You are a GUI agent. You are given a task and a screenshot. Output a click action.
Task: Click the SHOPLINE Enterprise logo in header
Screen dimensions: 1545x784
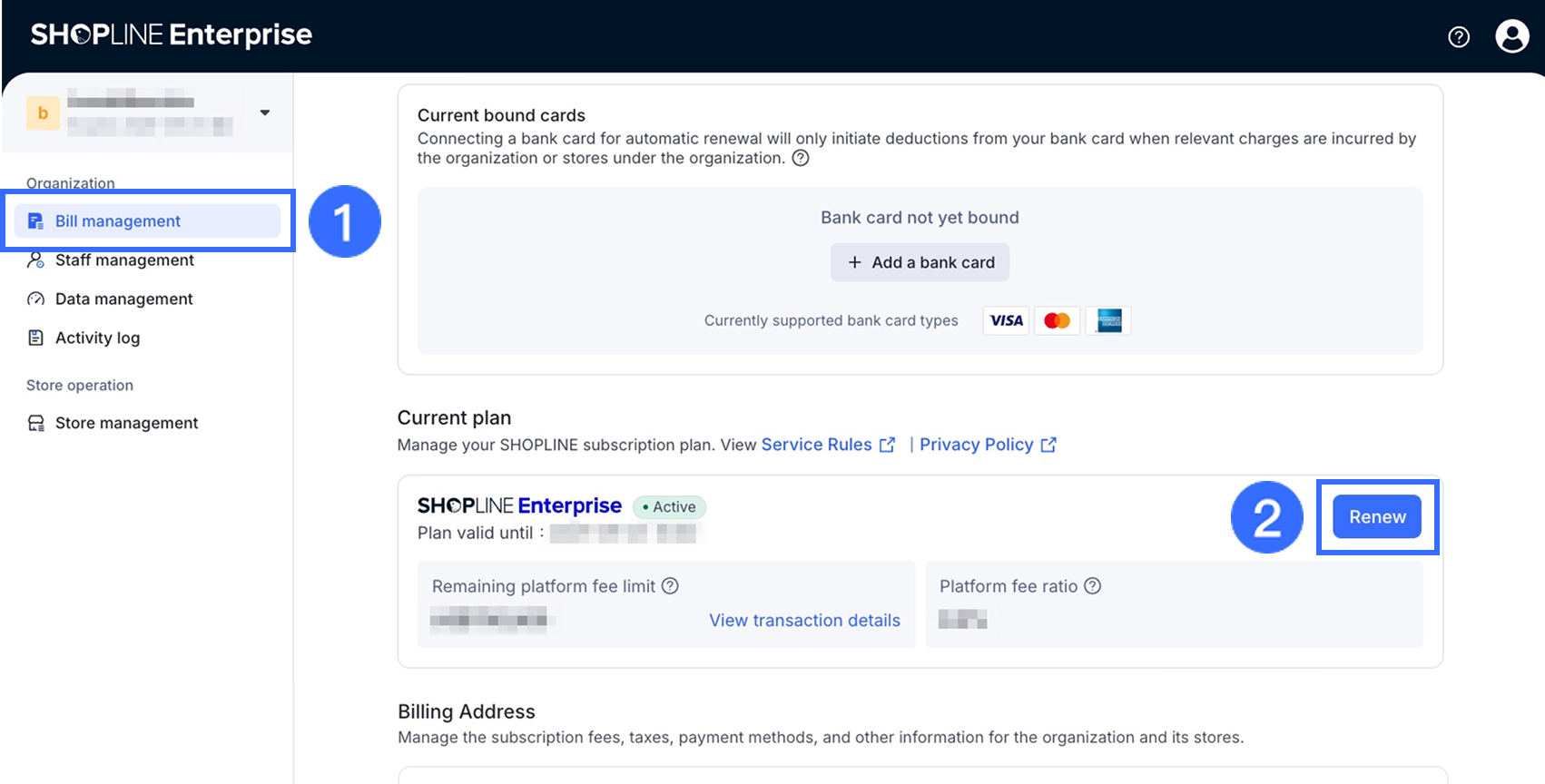(x=172, y=34)
